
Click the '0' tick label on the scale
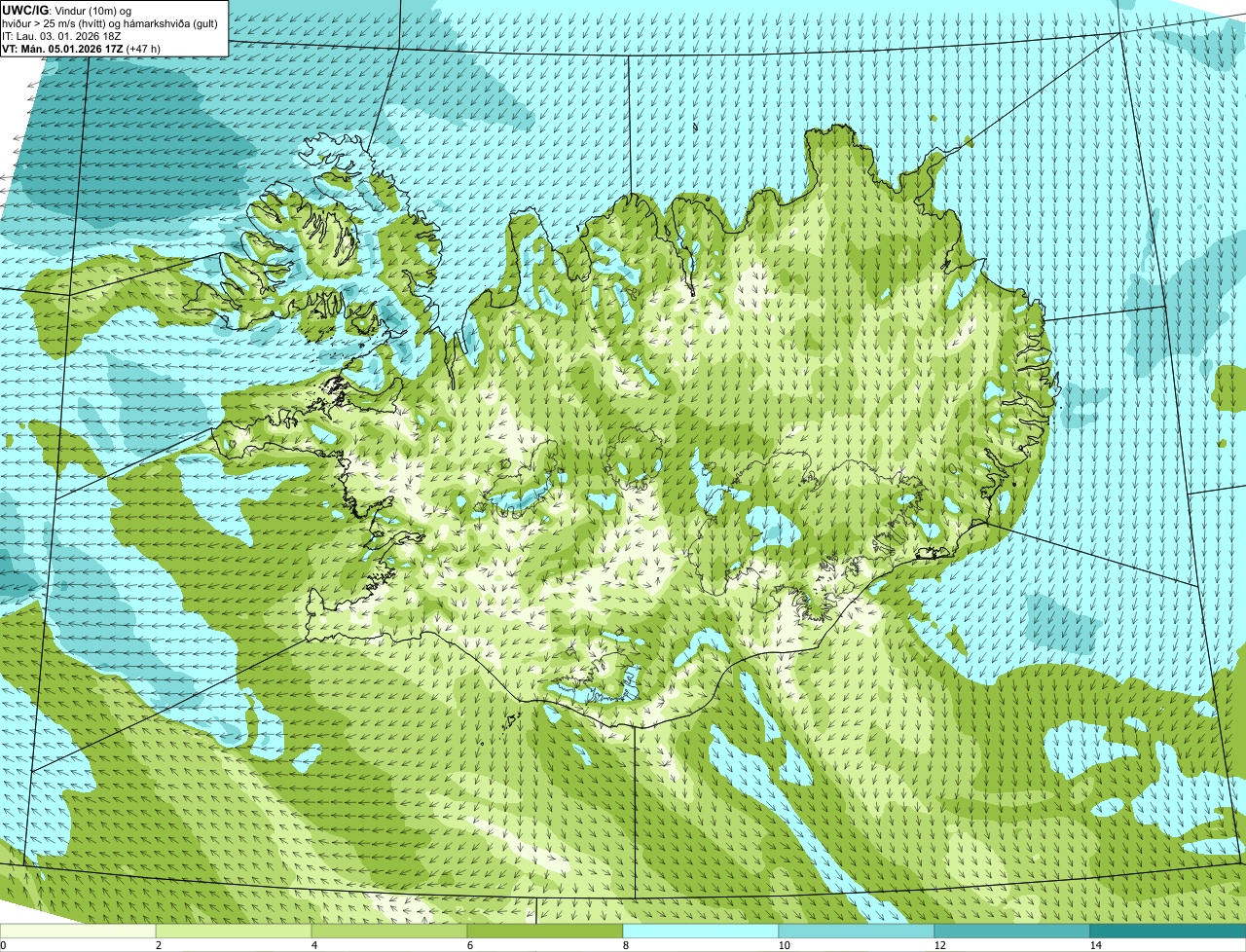coord(3,945)
